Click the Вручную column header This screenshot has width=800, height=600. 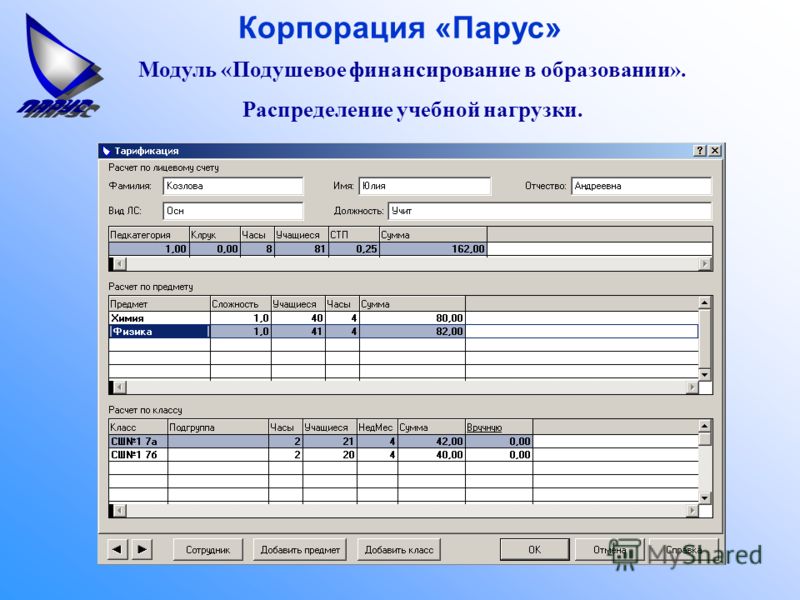499,428
